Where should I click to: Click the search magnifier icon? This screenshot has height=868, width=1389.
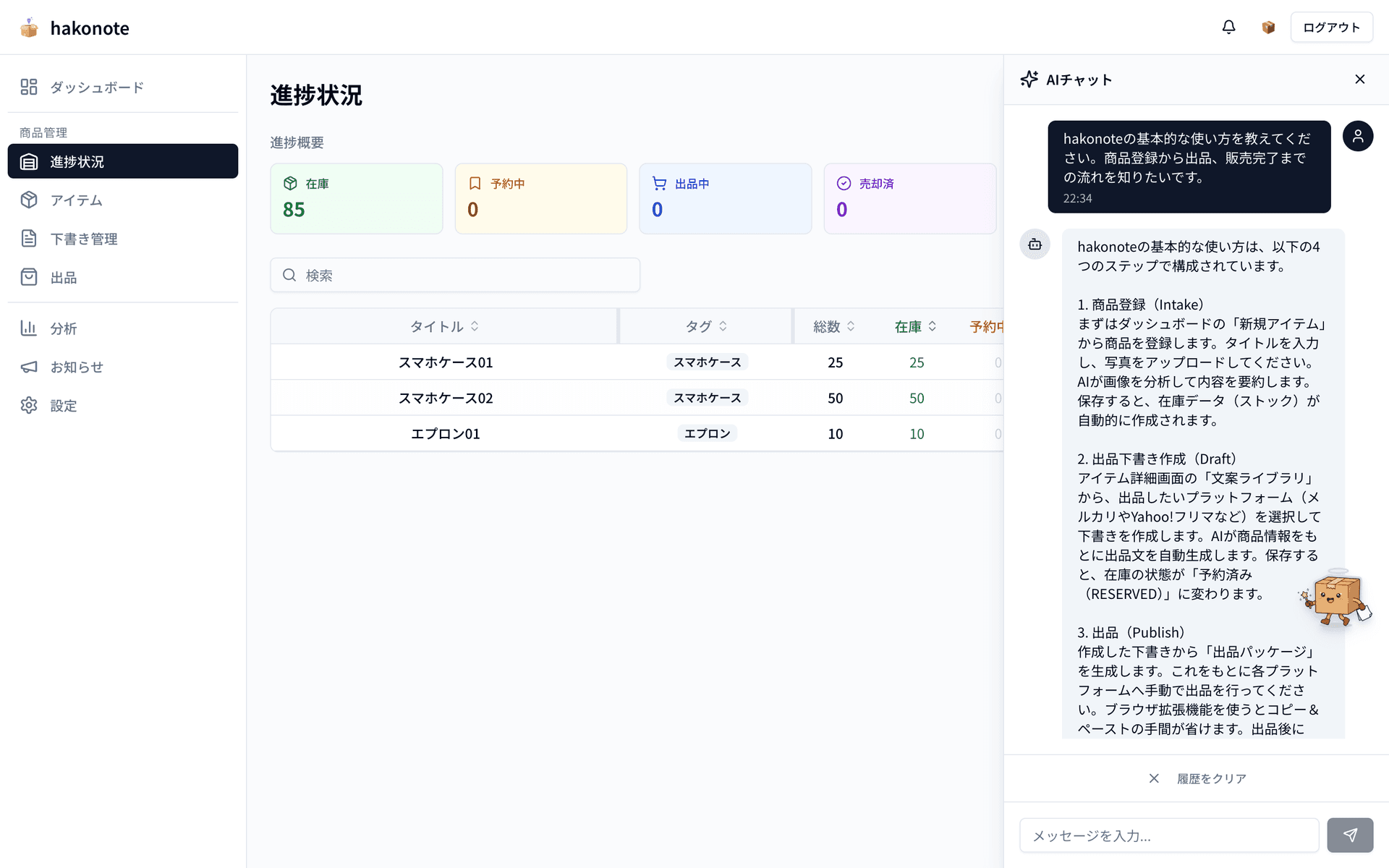coord(289,275)
